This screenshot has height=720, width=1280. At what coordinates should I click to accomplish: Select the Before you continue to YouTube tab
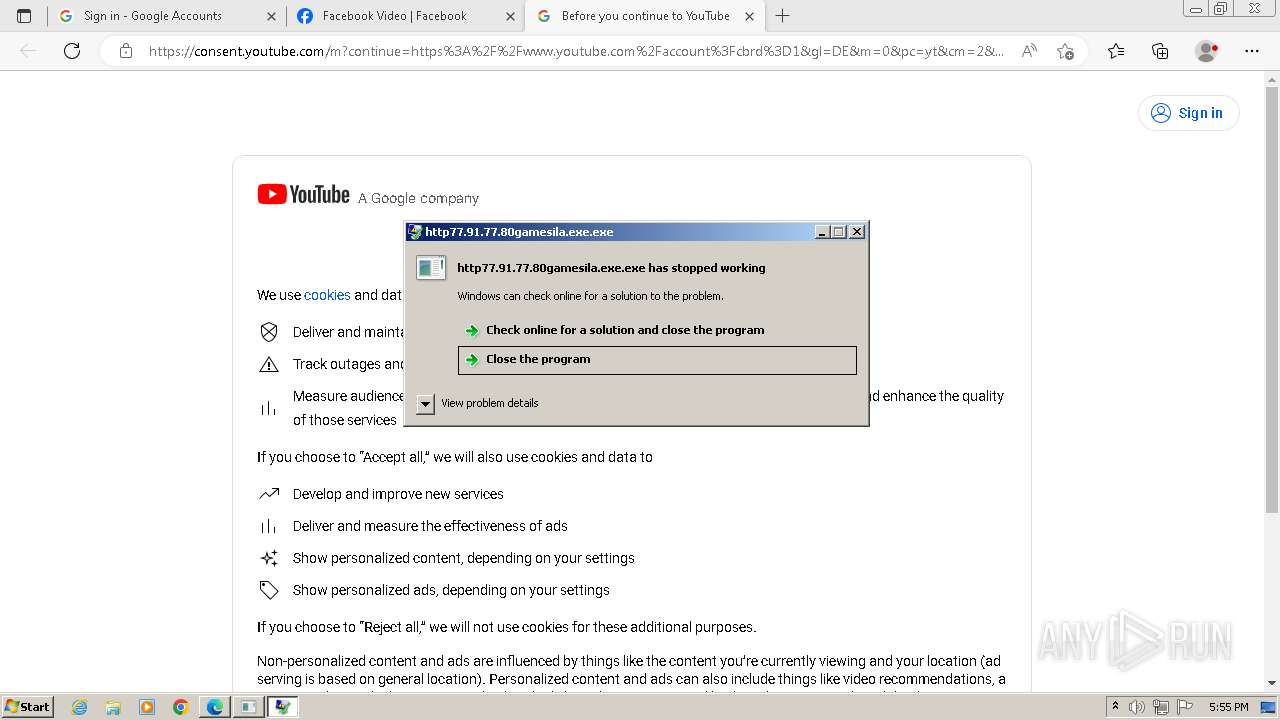644,16
